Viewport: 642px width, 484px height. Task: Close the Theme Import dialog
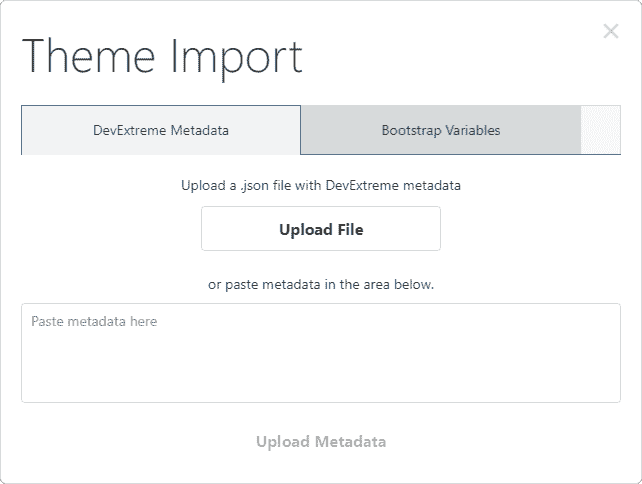pyautogui.click(x=610, y=31)
